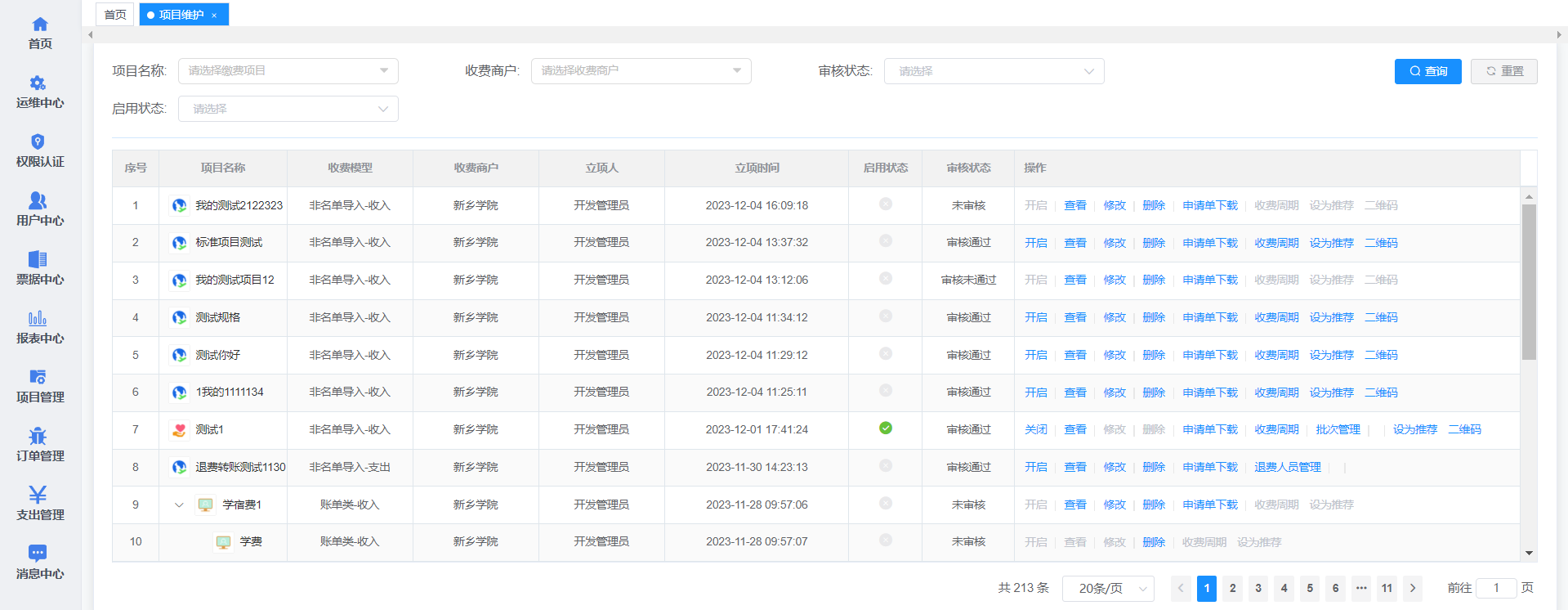Click project icon of 标准项目测试 row
1568x610 pixels.
tap(179, 243)
